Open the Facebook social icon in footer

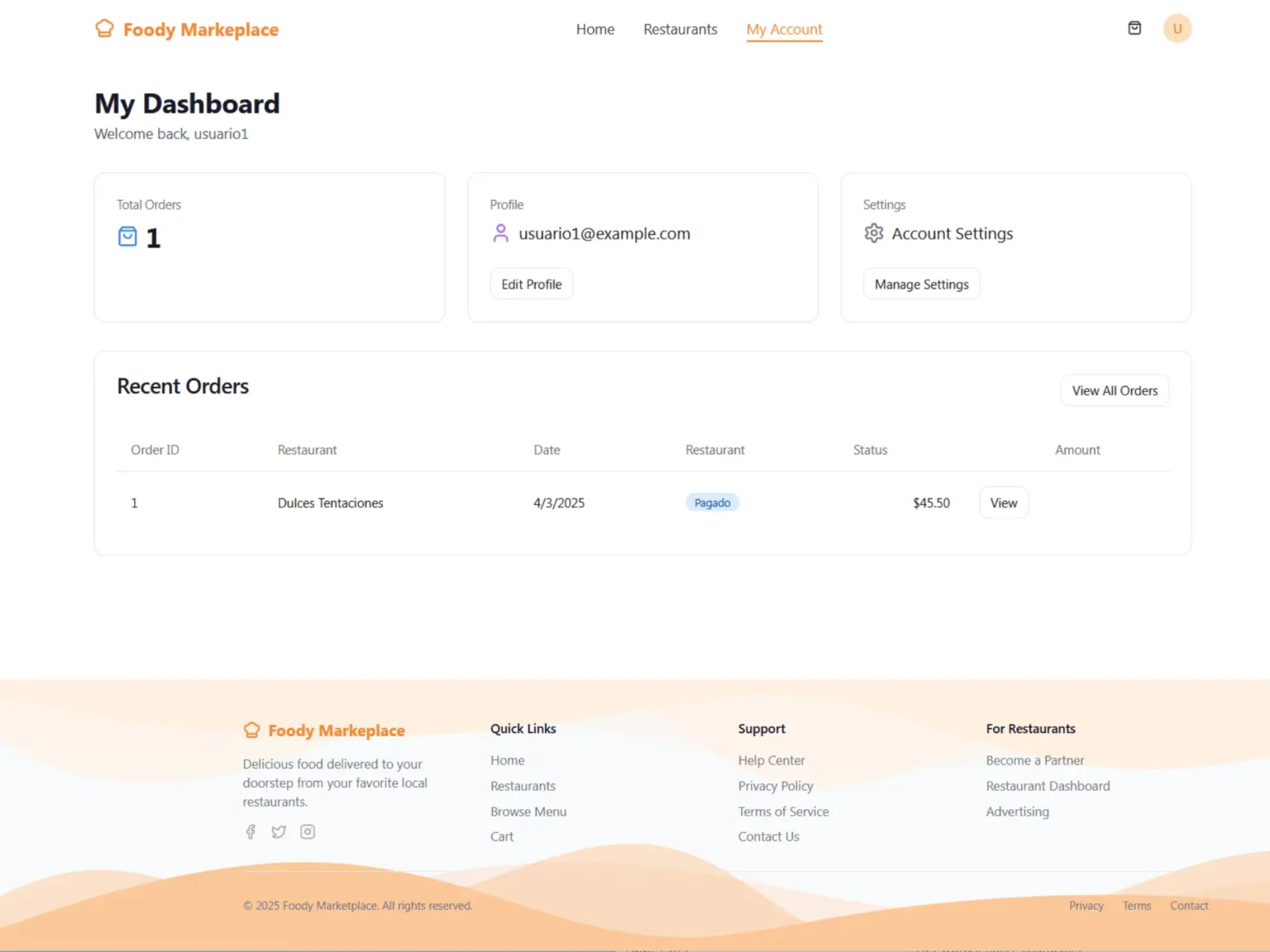point(251,831)
